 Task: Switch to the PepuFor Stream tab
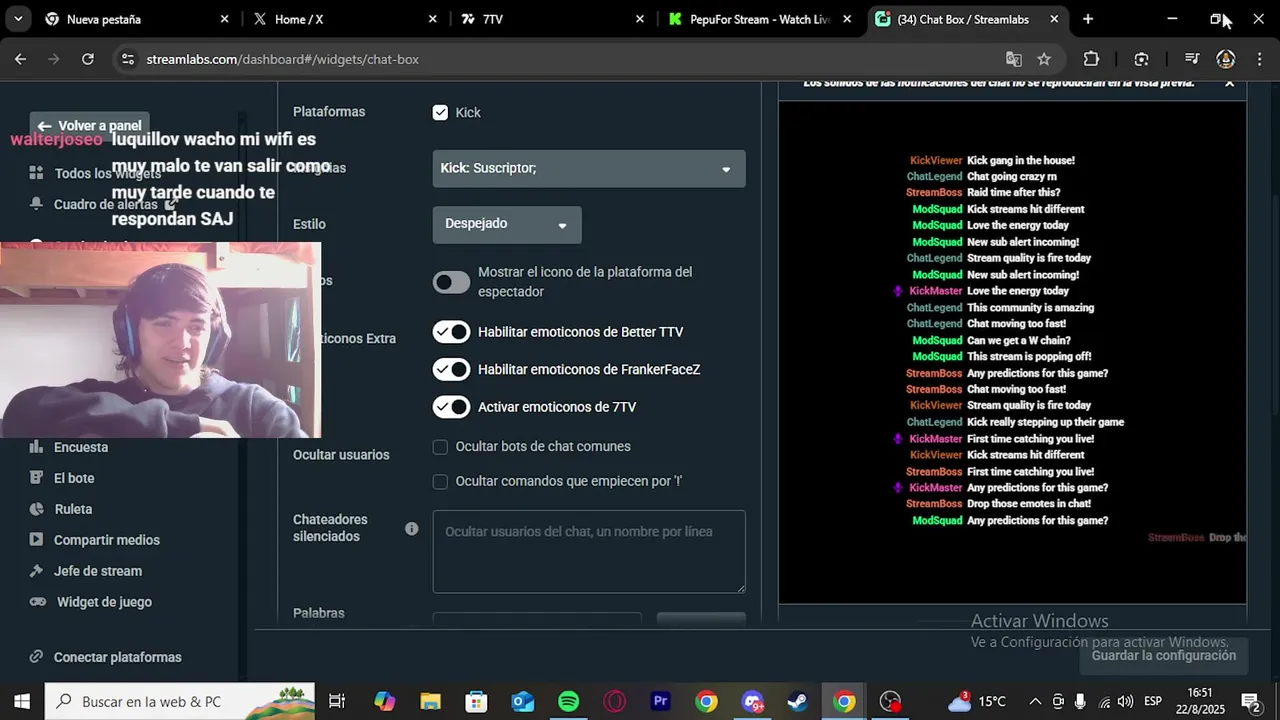758,19
